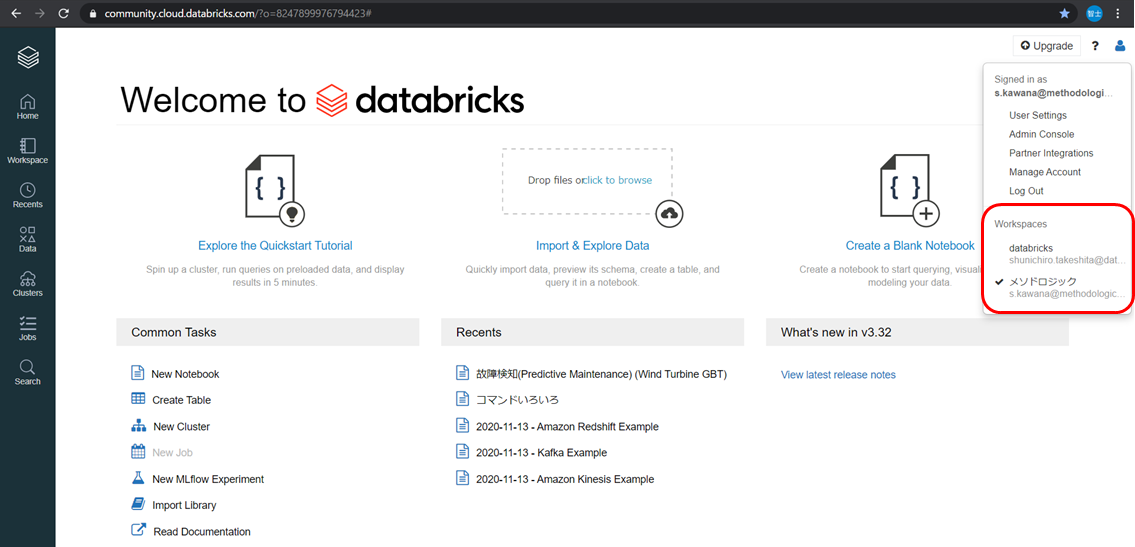The width and height of the screenshot is (1135, 547).
Task: Open Explore the Quickstart Tutorial link
Action: pos(275,245)
